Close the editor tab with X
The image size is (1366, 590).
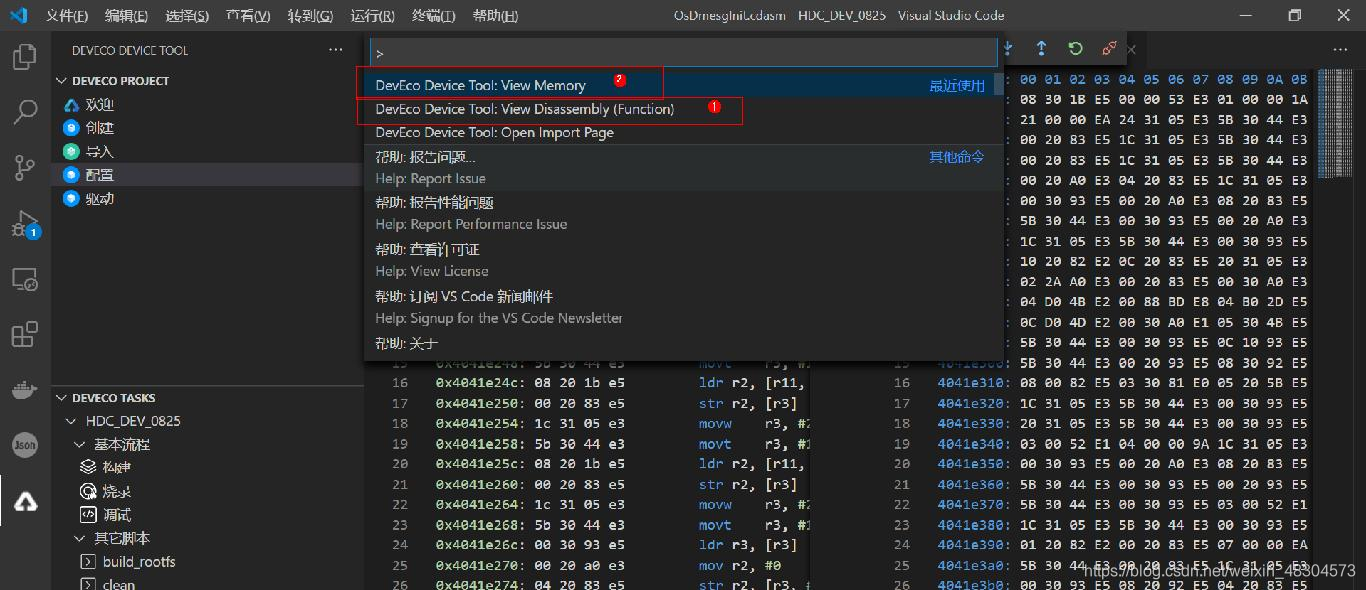click(1132, 49)
